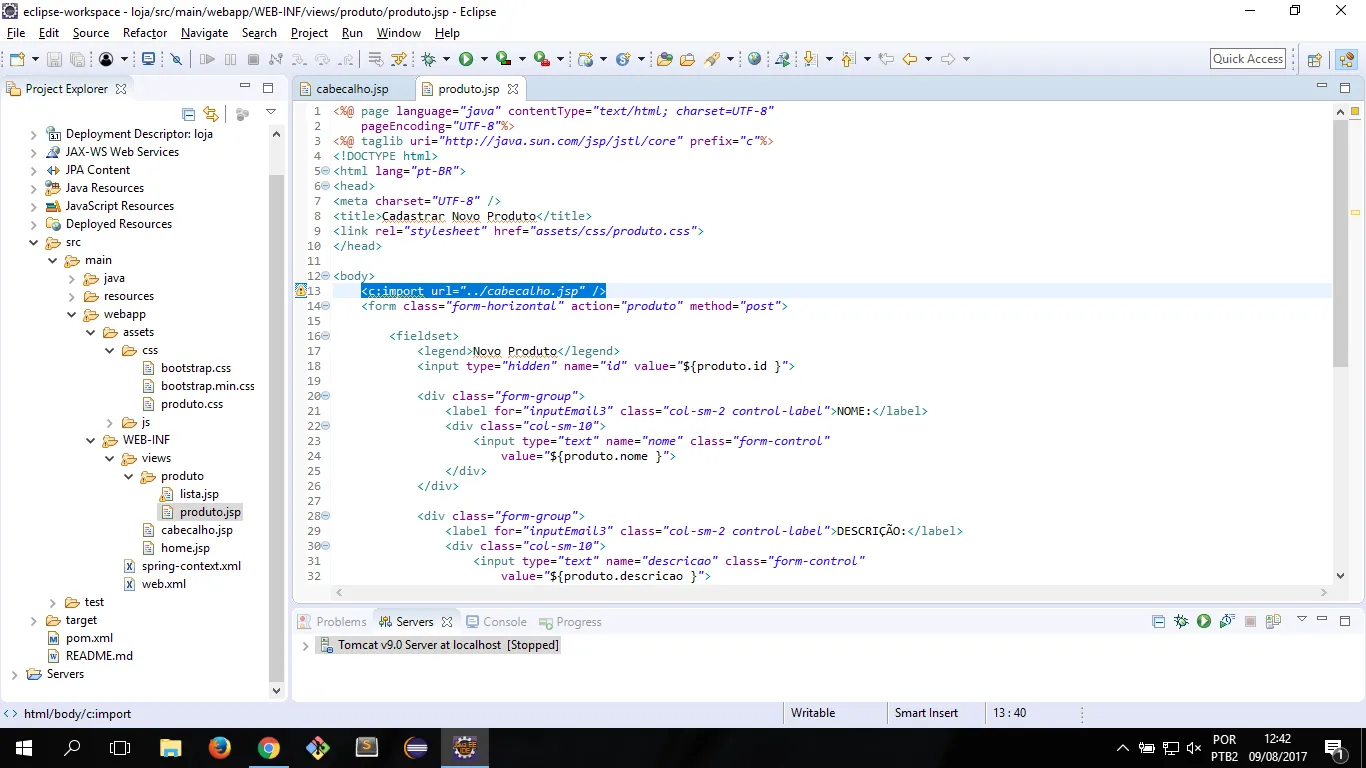1366x768 pixels.
Task: Collapse all in Project Explorer
Action: (x=188, y=114)
